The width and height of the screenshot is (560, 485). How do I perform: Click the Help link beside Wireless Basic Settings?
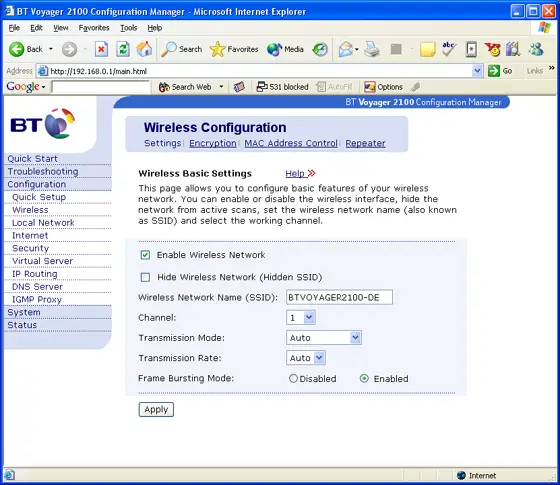tap(300, 174)
